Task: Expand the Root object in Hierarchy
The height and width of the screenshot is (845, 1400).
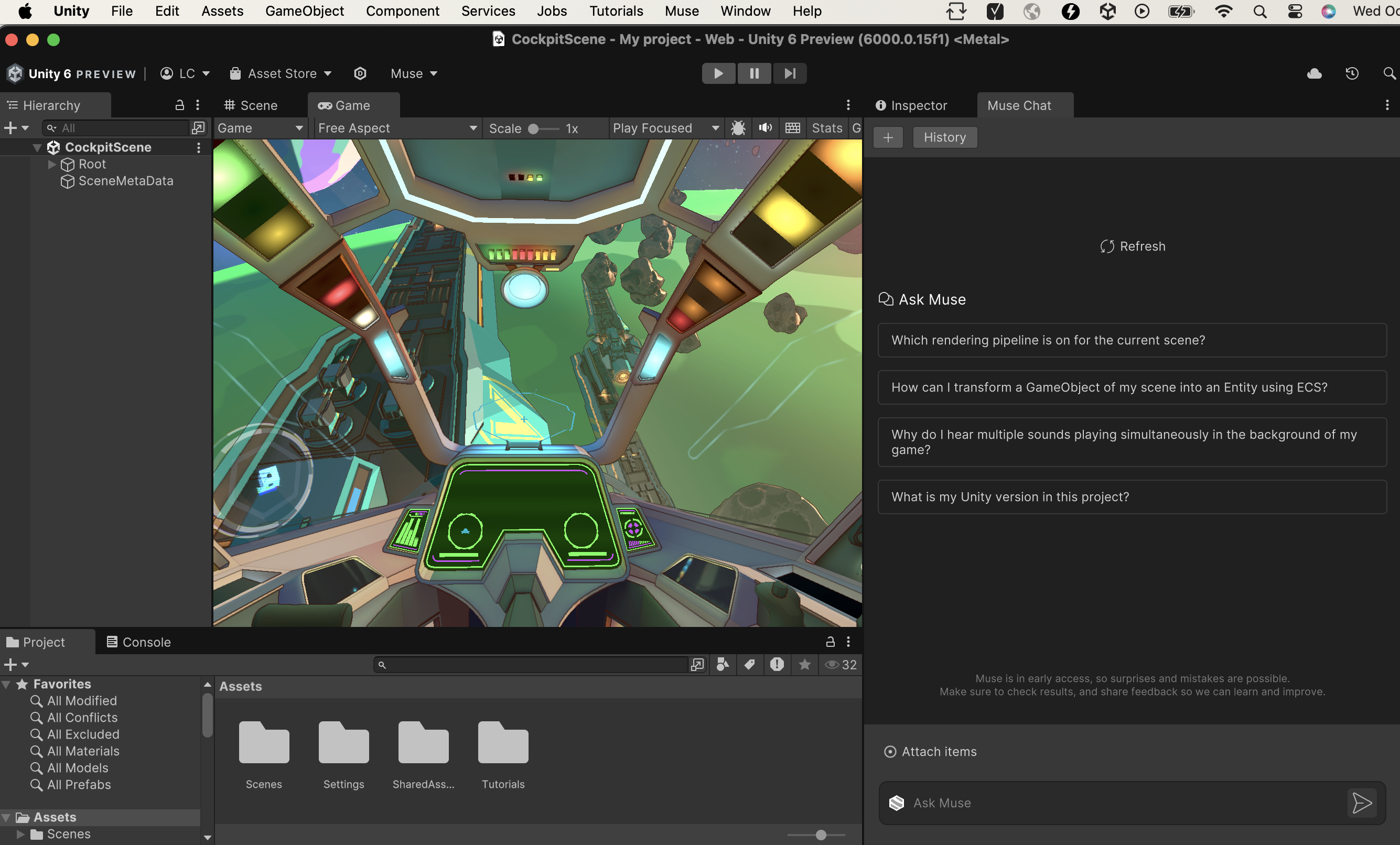Action: (52, 164)
